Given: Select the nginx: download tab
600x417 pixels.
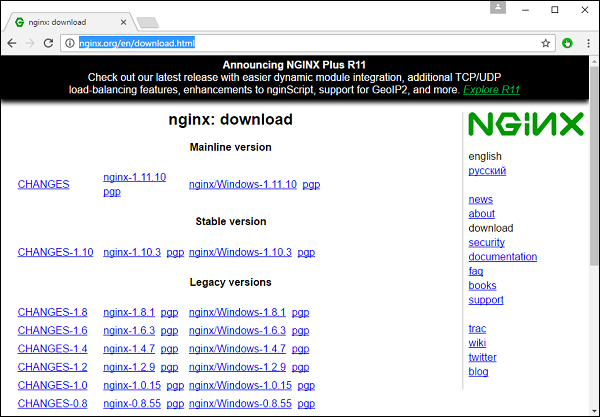Looking at the screenshot, I should 65,21.
